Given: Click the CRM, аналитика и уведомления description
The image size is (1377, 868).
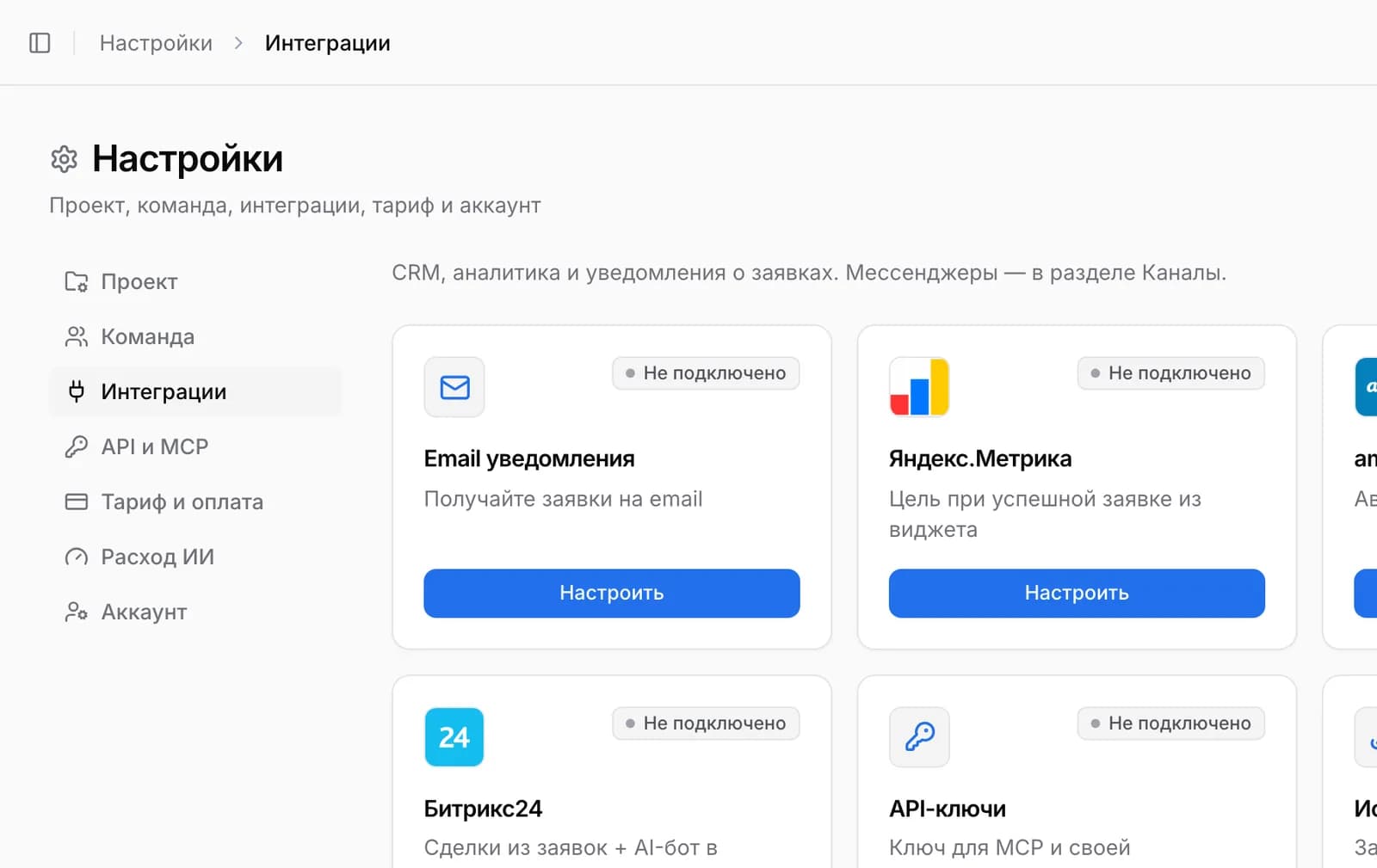Looking at the screenshot, I should click(809, 273).
